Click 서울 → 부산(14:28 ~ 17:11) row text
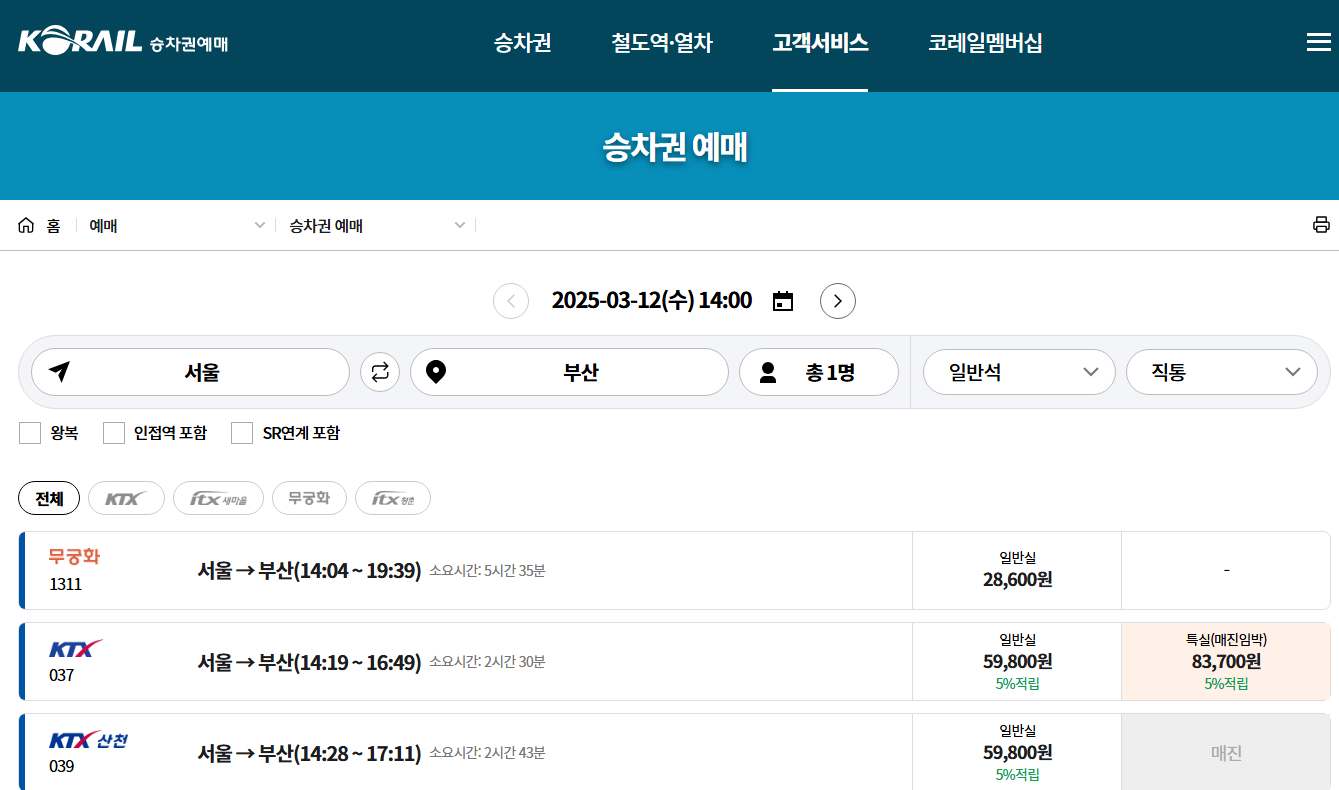Screen dimensions: 1339x790 (309, 753)
